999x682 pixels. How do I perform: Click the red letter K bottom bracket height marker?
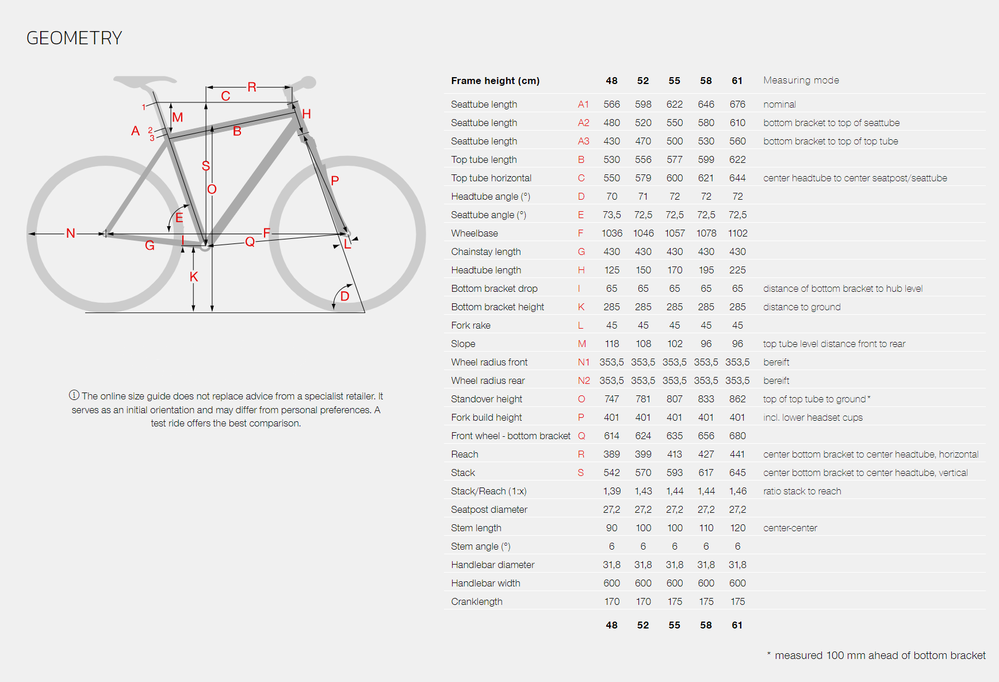point(194,277)
